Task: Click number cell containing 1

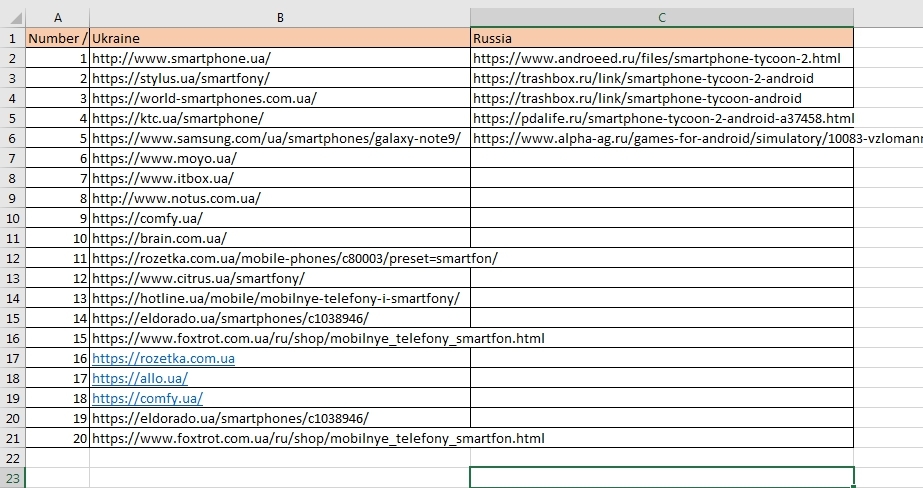Action: click(58, 58)
